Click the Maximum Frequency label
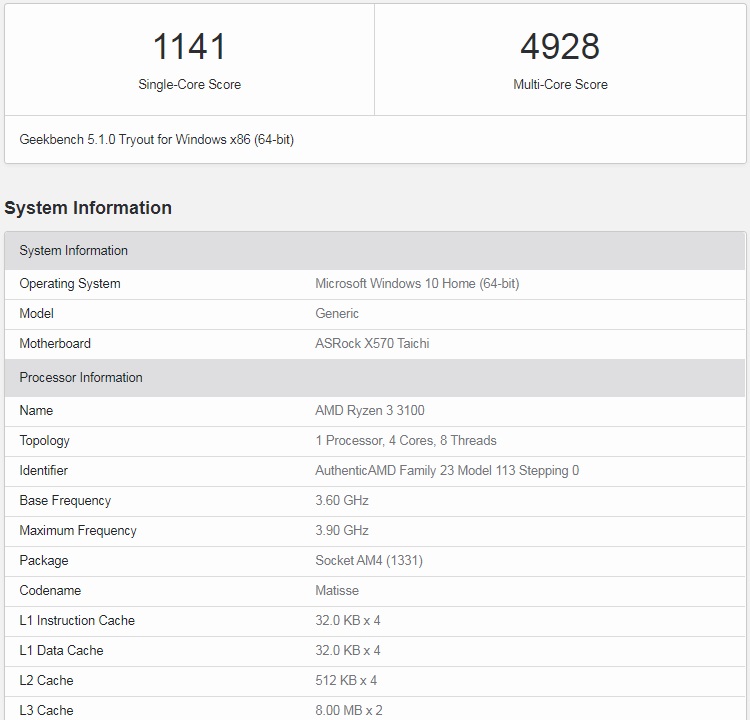This screenshot has height=720, width=750. [78, 530]
